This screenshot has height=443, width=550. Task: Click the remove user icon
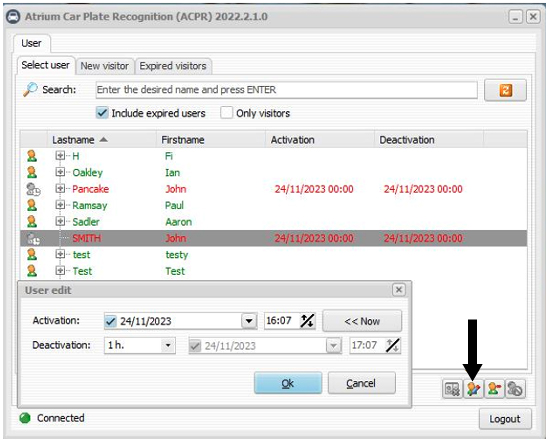pos(494,389)
